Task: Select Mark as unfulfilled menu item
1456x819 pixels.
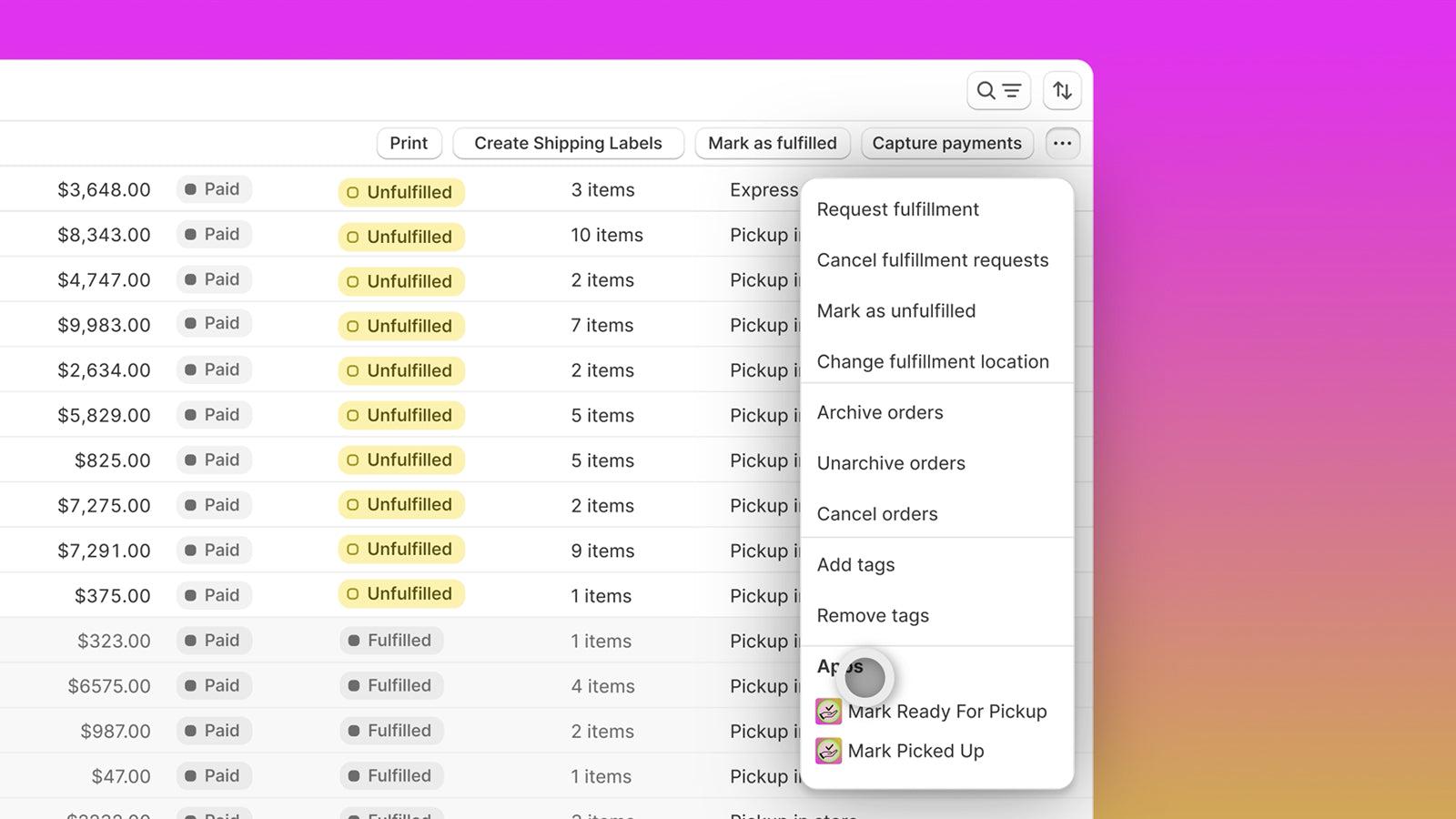Action: click(895, 311)
